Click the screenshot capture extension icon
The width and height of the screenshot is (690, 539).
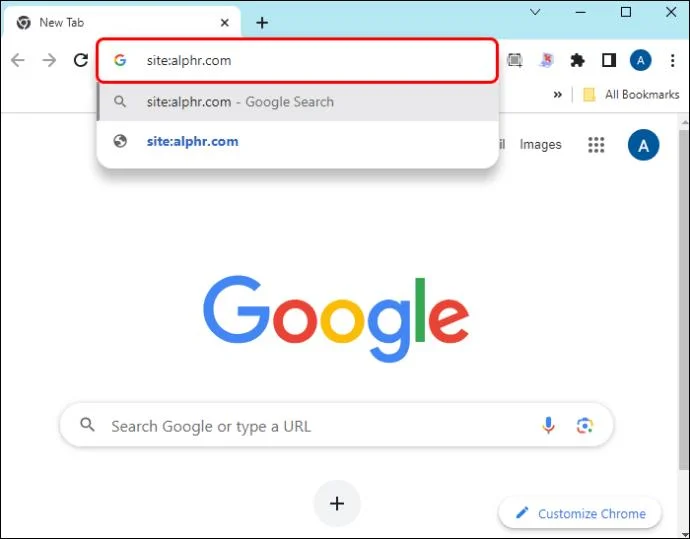pos(515,61)
